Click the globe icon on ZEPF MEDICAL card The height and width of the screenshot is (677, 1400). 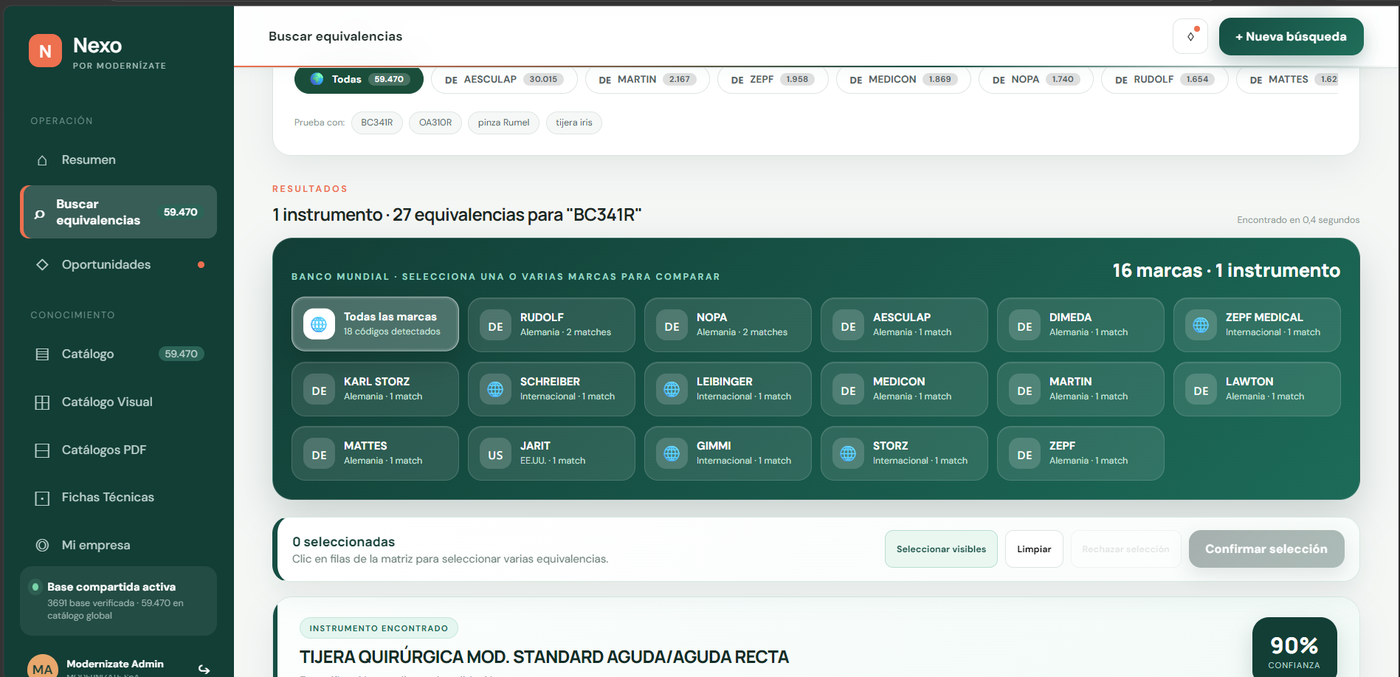click(1201, 324)
